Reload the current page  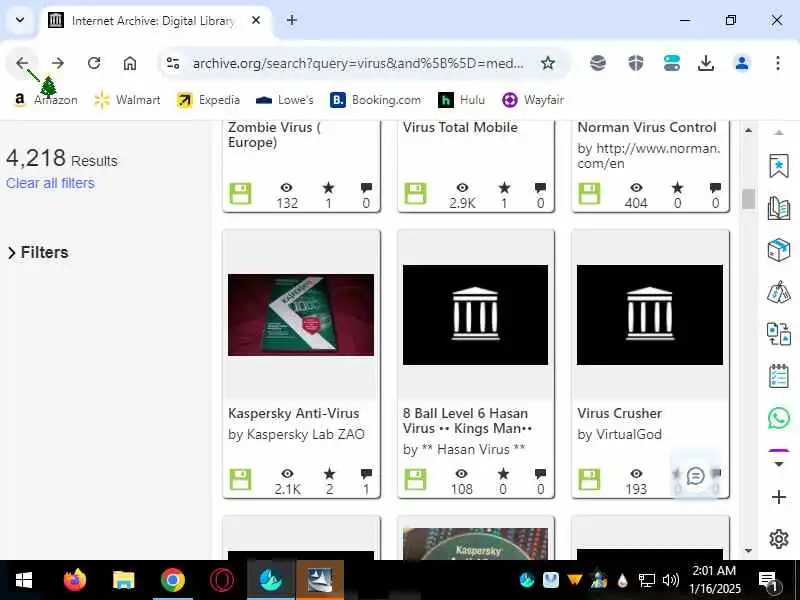[x=94, y=63]
